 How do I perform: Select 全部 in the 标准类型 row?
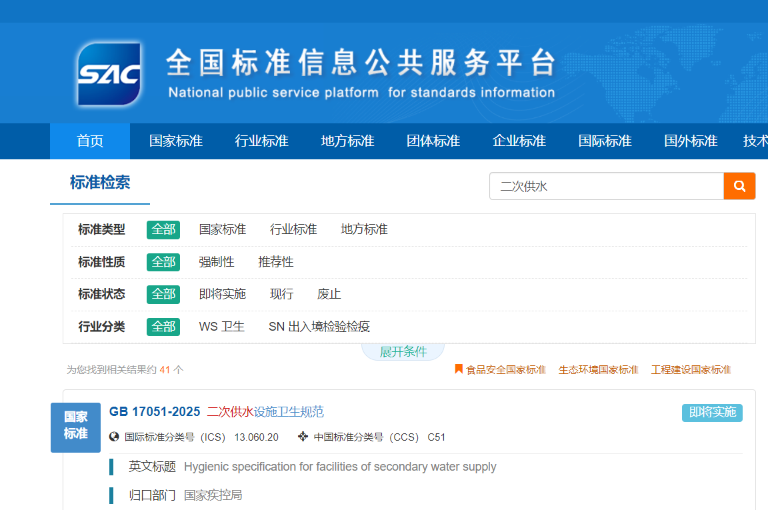click(x=163, y=230)
